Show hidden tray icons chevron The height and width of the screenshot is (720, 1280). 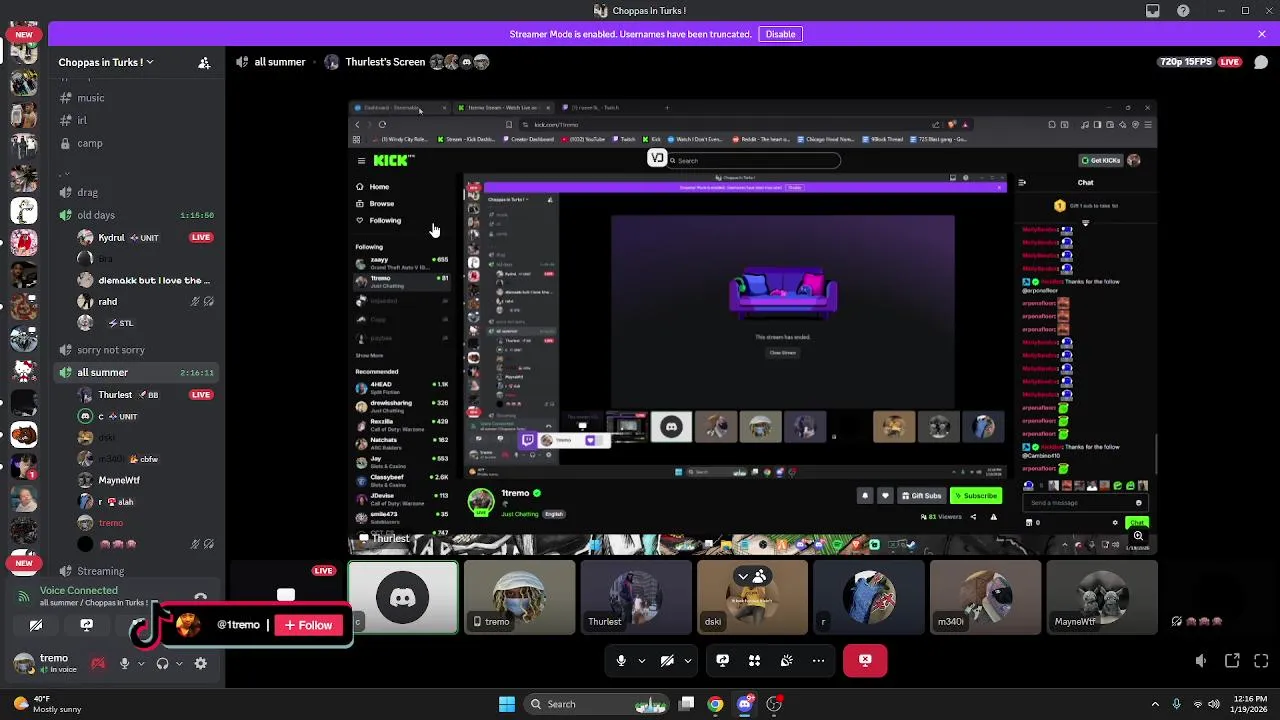[x=1155, y=704]
